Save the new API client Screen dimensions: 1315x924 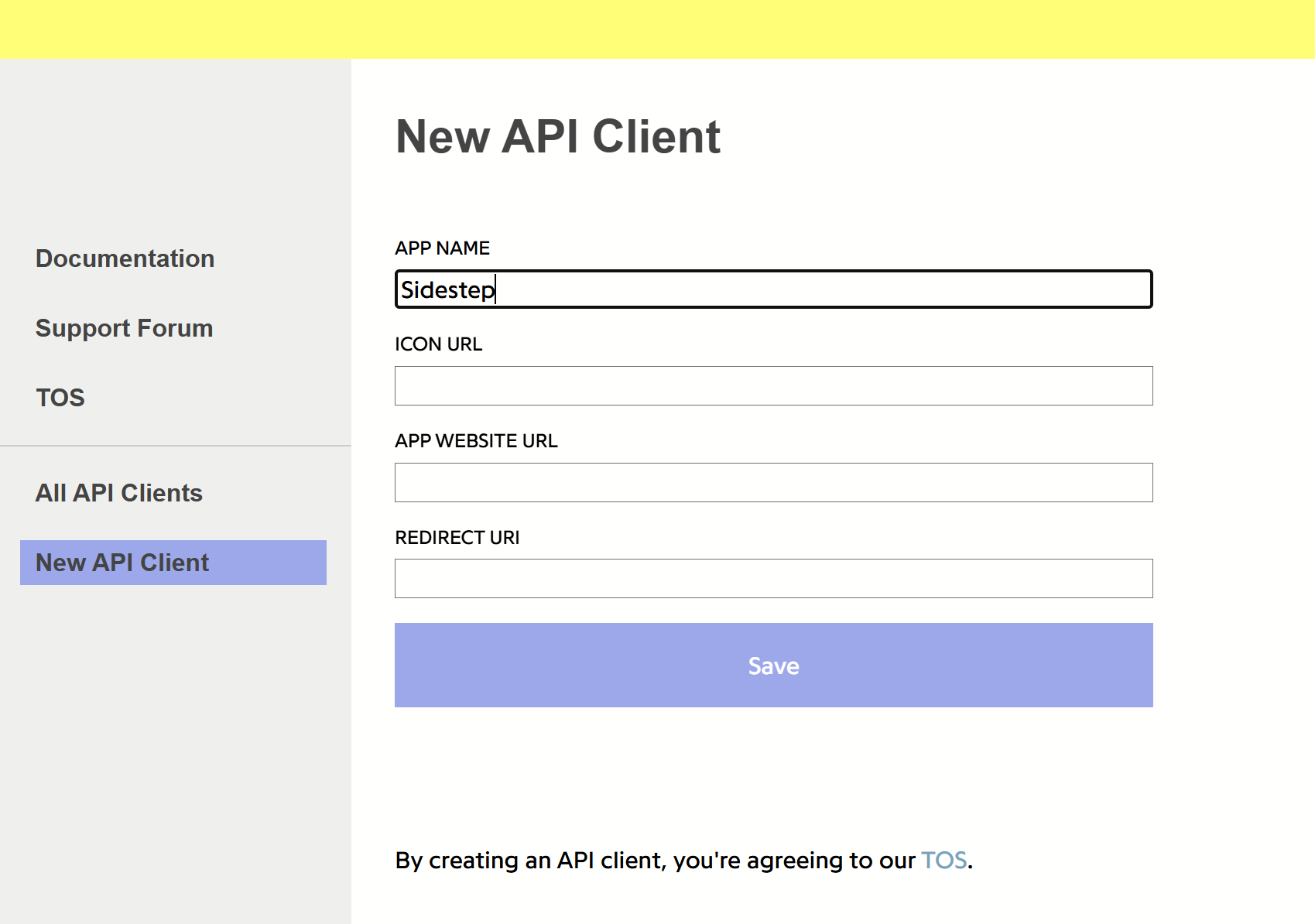click(x=774, y=666)
